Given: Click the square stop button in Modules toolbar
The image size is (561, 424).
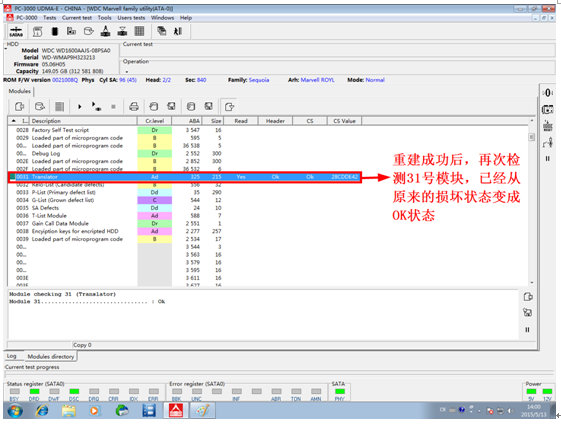Looking at the screenshot, I should [x=113, y=107].
